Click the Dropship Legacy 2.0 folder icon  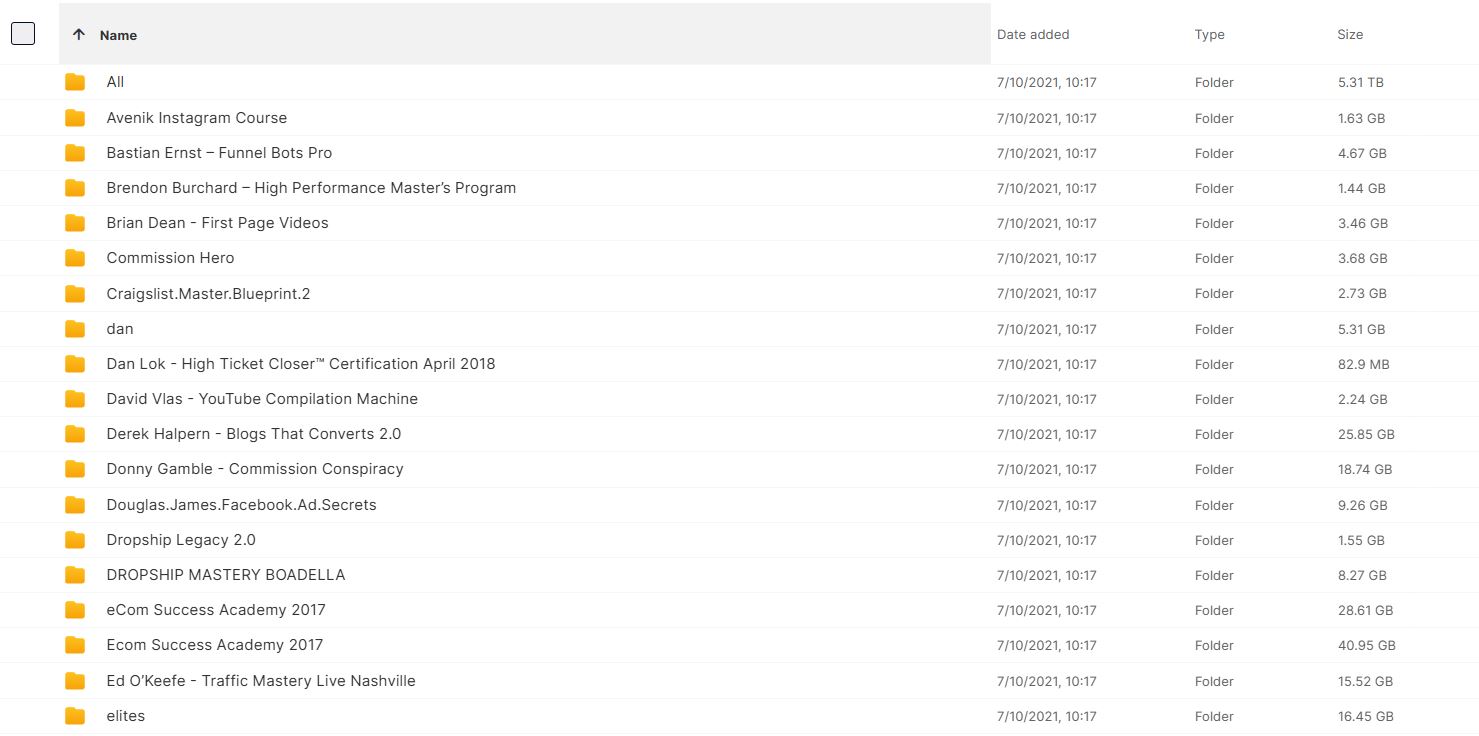pyautogui.click(x=75, y=540)
